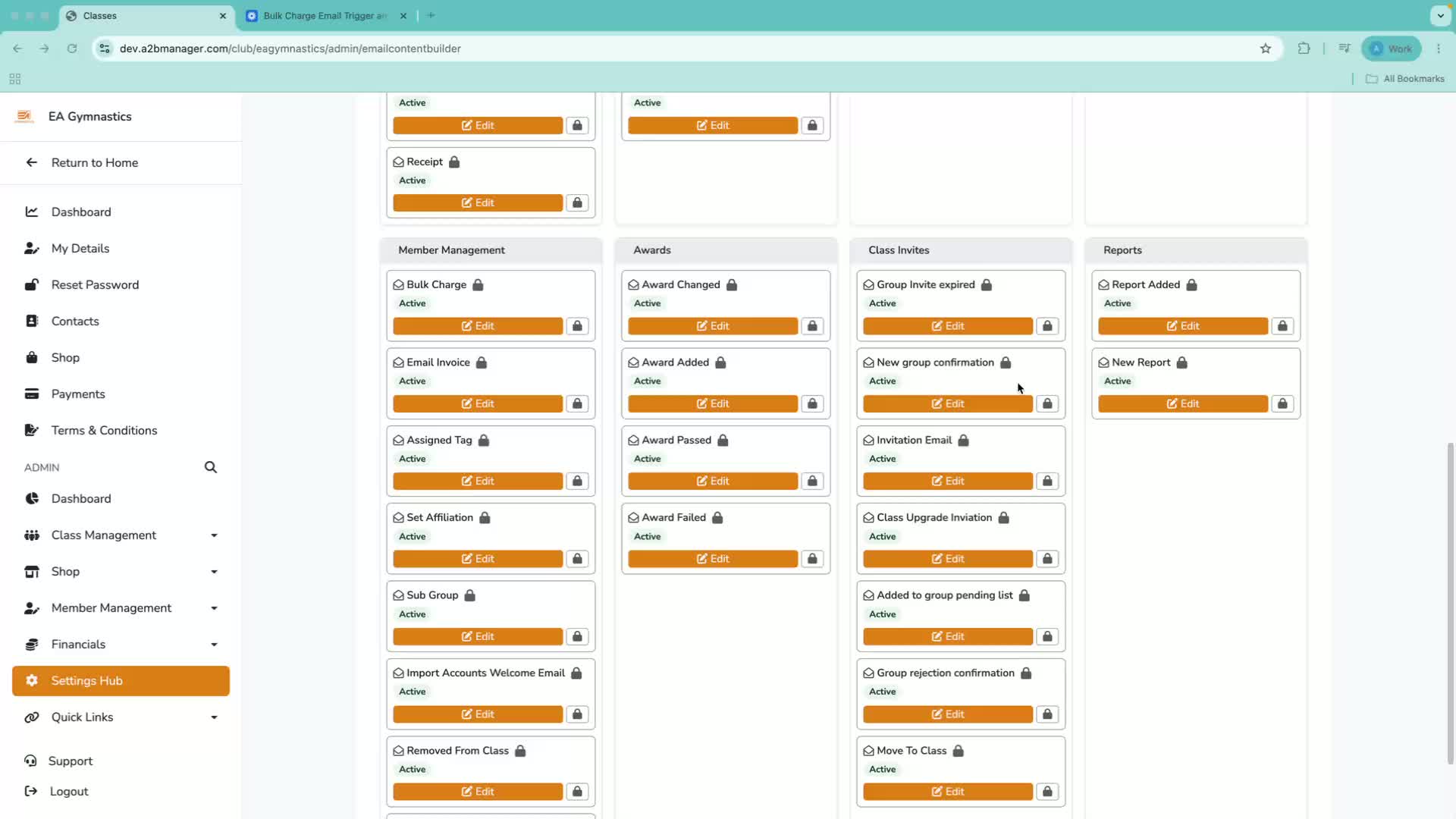Toggle lock button on New Report card

click(1282, 403)
